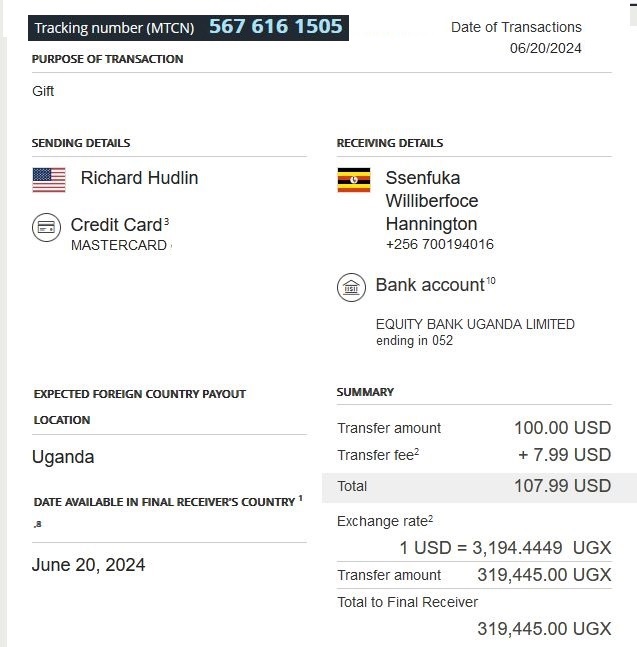Click the Gift purpose text
Viewport: 637px width, 647px height.
43,91
